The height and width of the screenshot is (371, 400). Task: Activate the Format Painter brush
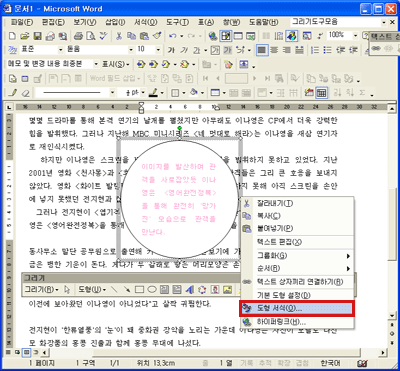[157, 36]
